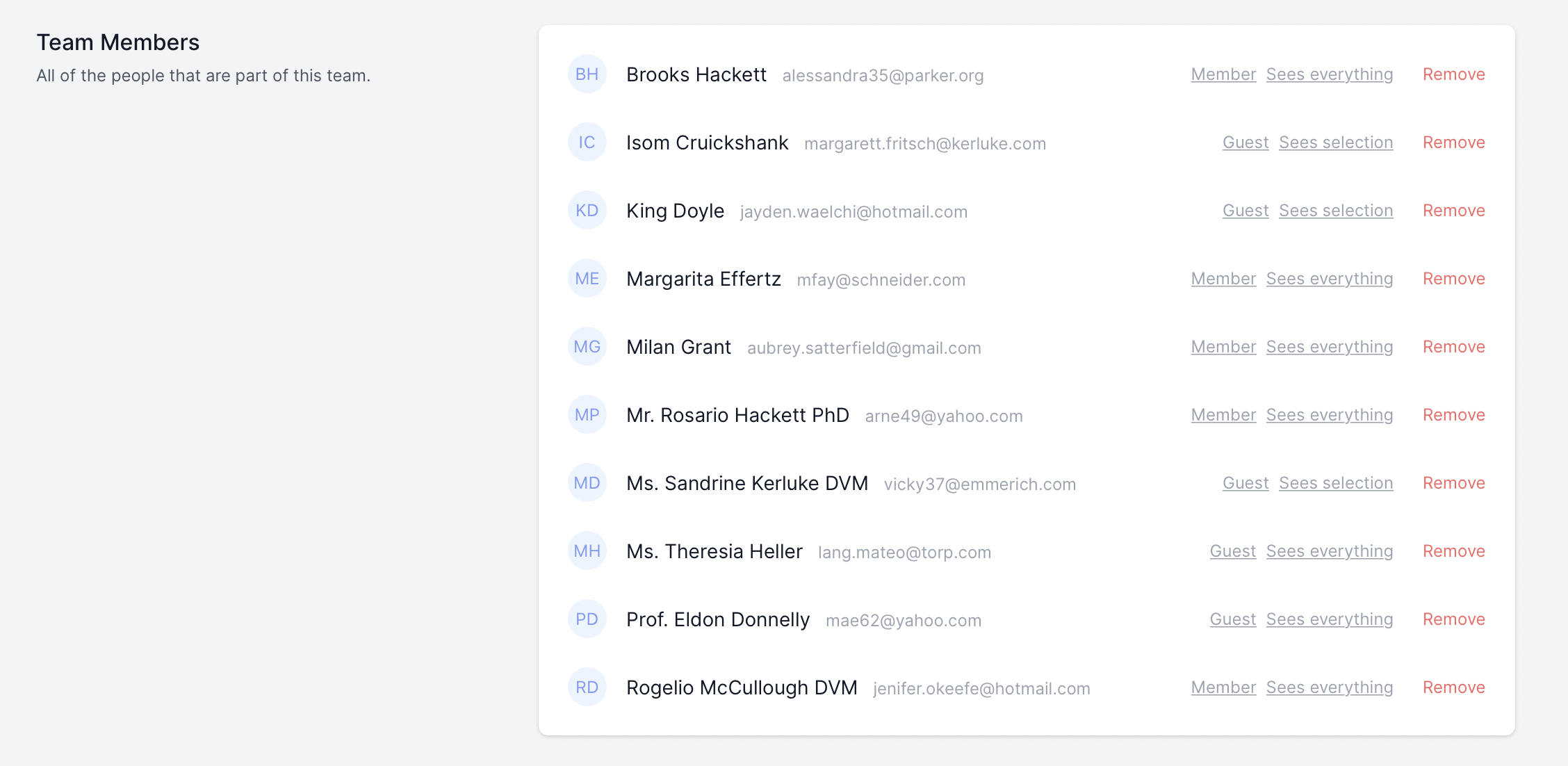Select the name Margarita Effertz
This screenshot has height=766, width=1568.
coord(704,279)
